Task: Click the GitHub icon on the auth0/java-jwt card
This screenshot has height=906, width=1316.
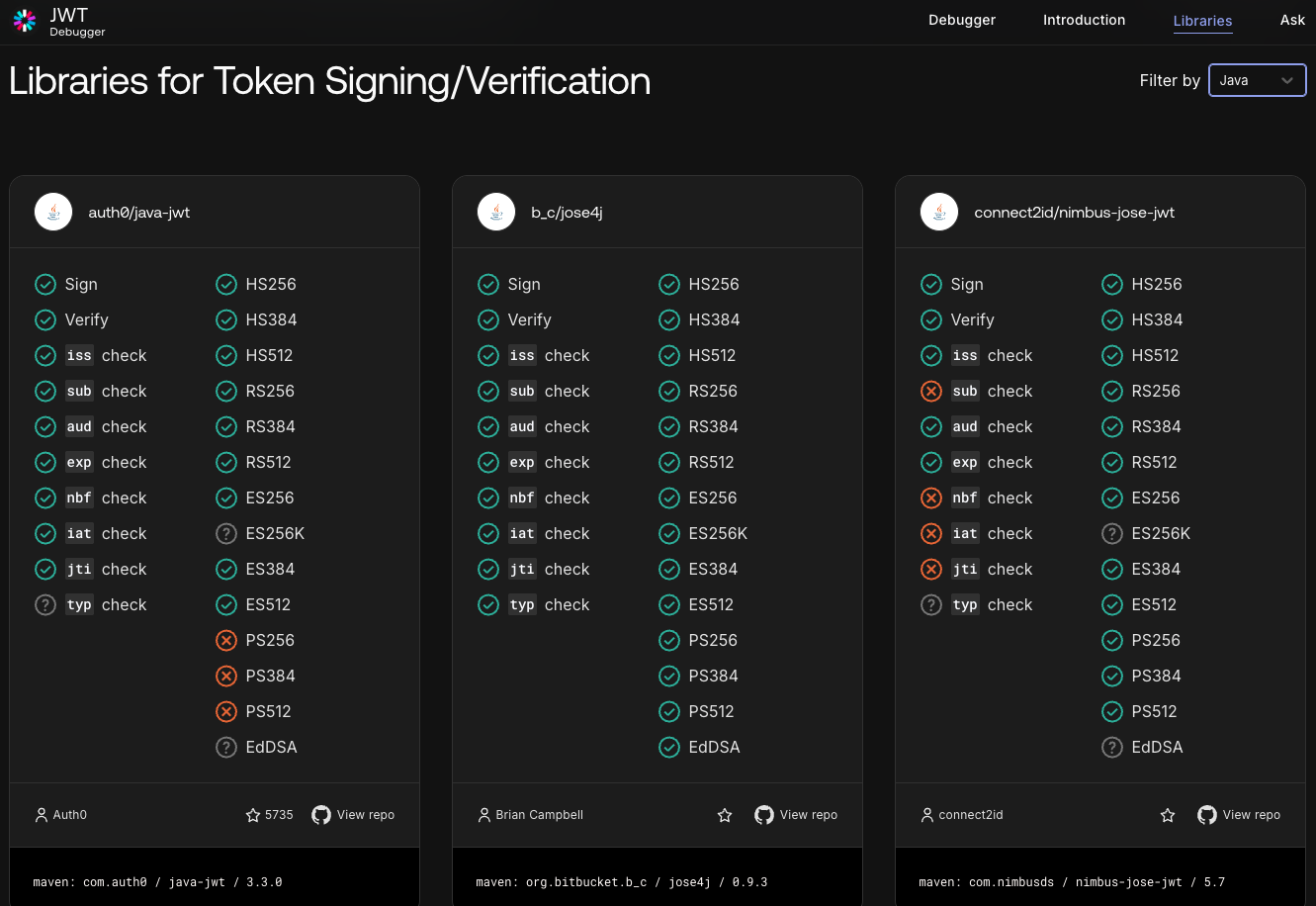Action: [321, 815]
